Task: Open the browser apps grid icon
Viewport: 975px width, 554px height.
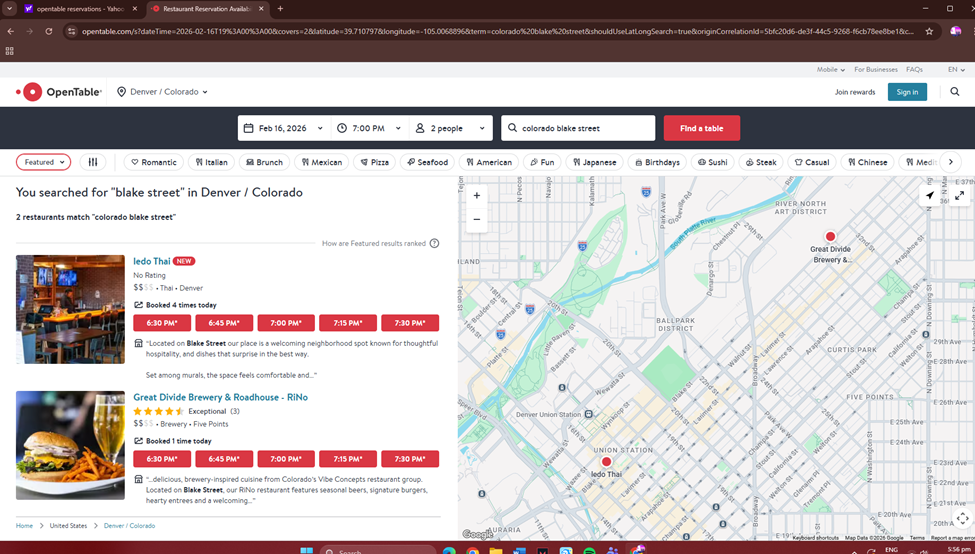Action: click(9, 51)
